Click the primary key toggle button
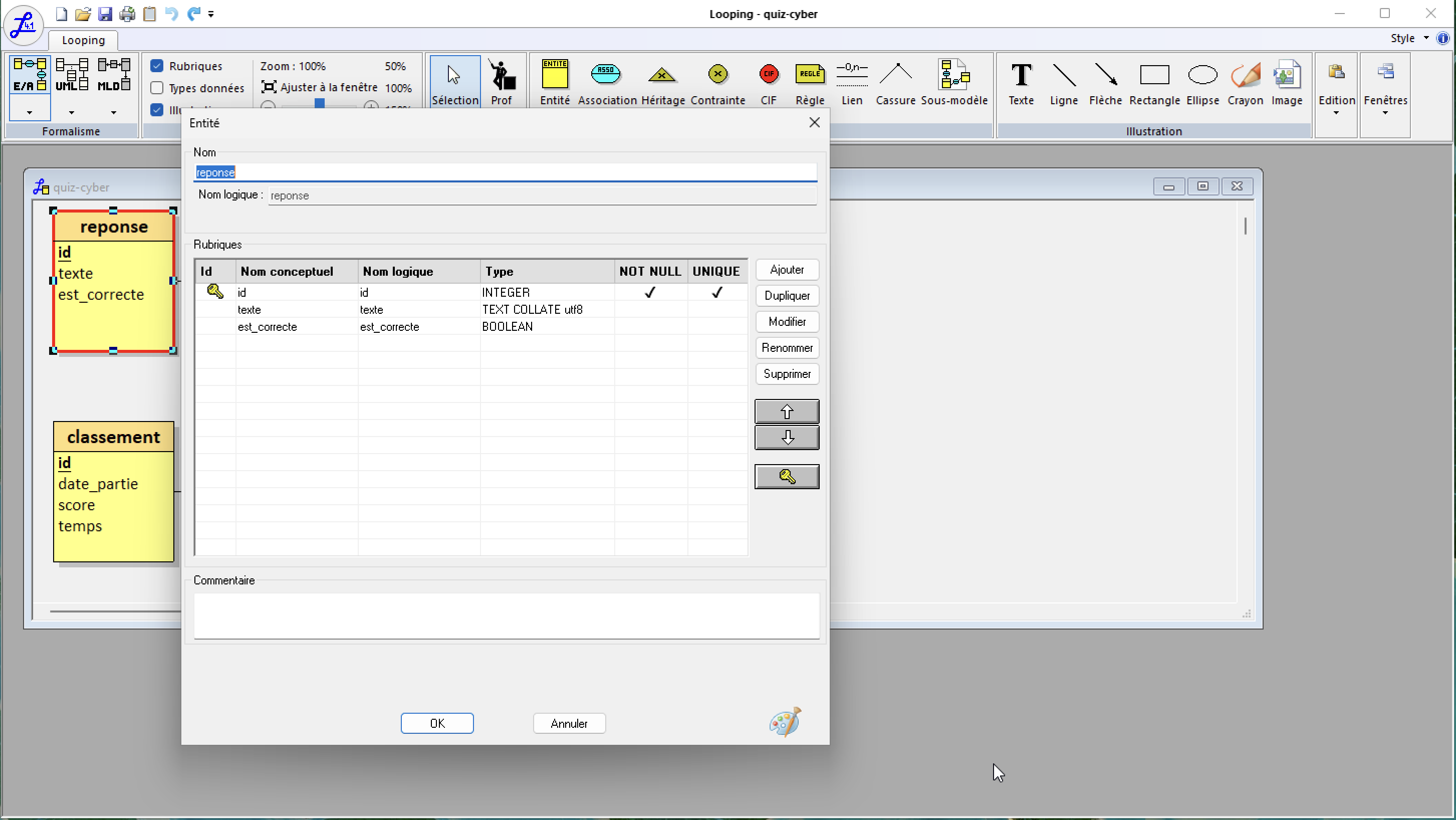The image size is (1456, 820). [x=786, y=477]
